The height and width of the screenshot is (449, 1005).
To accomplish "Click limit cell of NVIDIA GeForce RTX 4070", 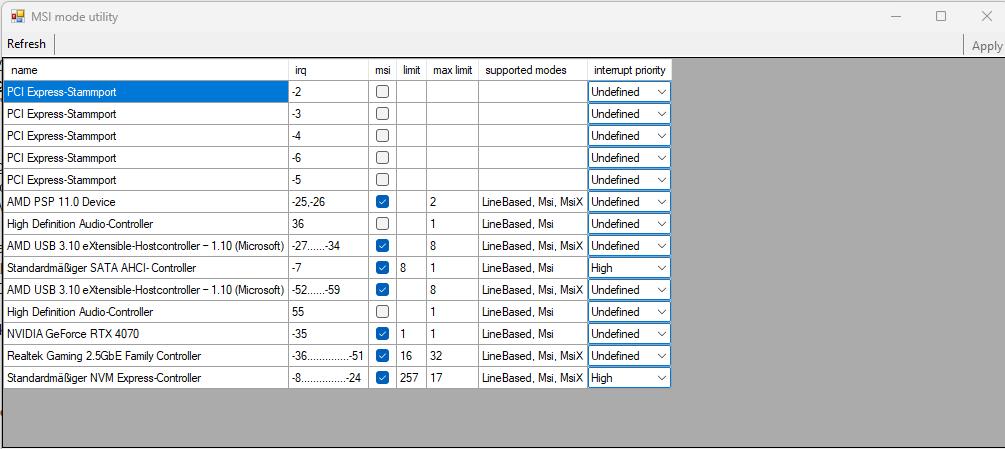I will (x=411, y=334).
